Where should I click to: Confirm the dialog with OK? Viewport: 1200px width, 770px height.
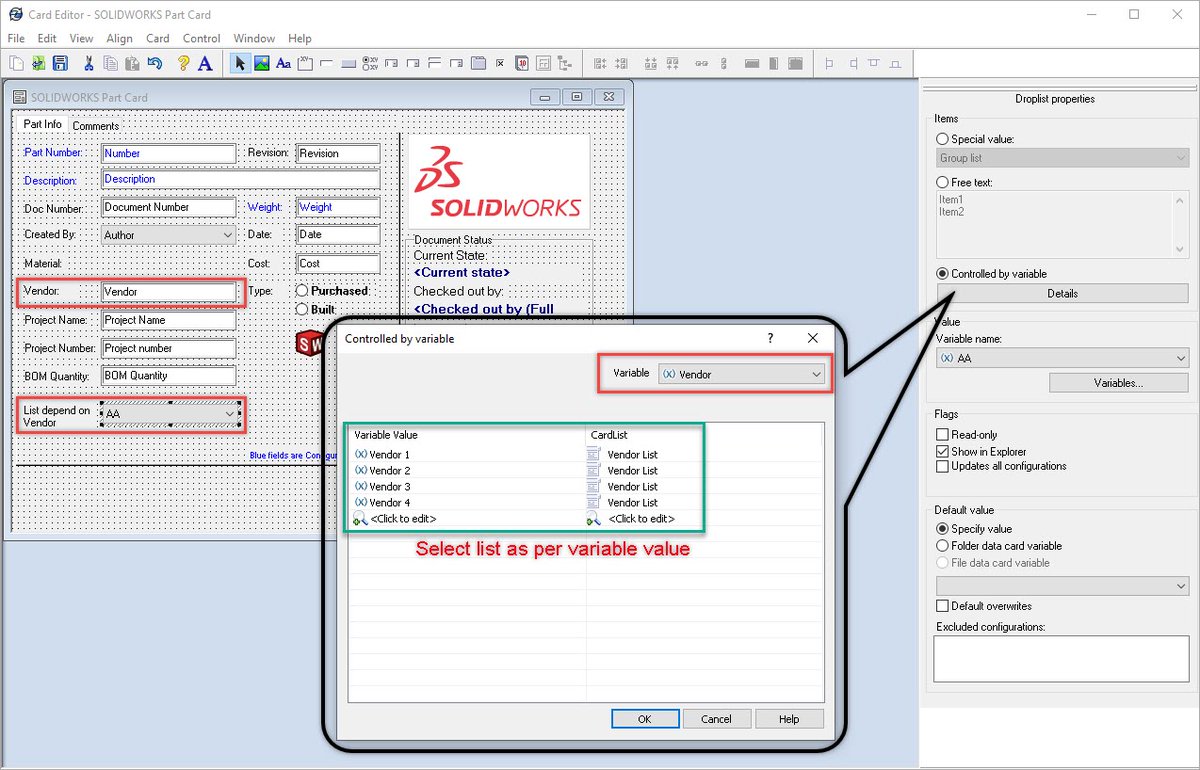(x=644, y=719)
